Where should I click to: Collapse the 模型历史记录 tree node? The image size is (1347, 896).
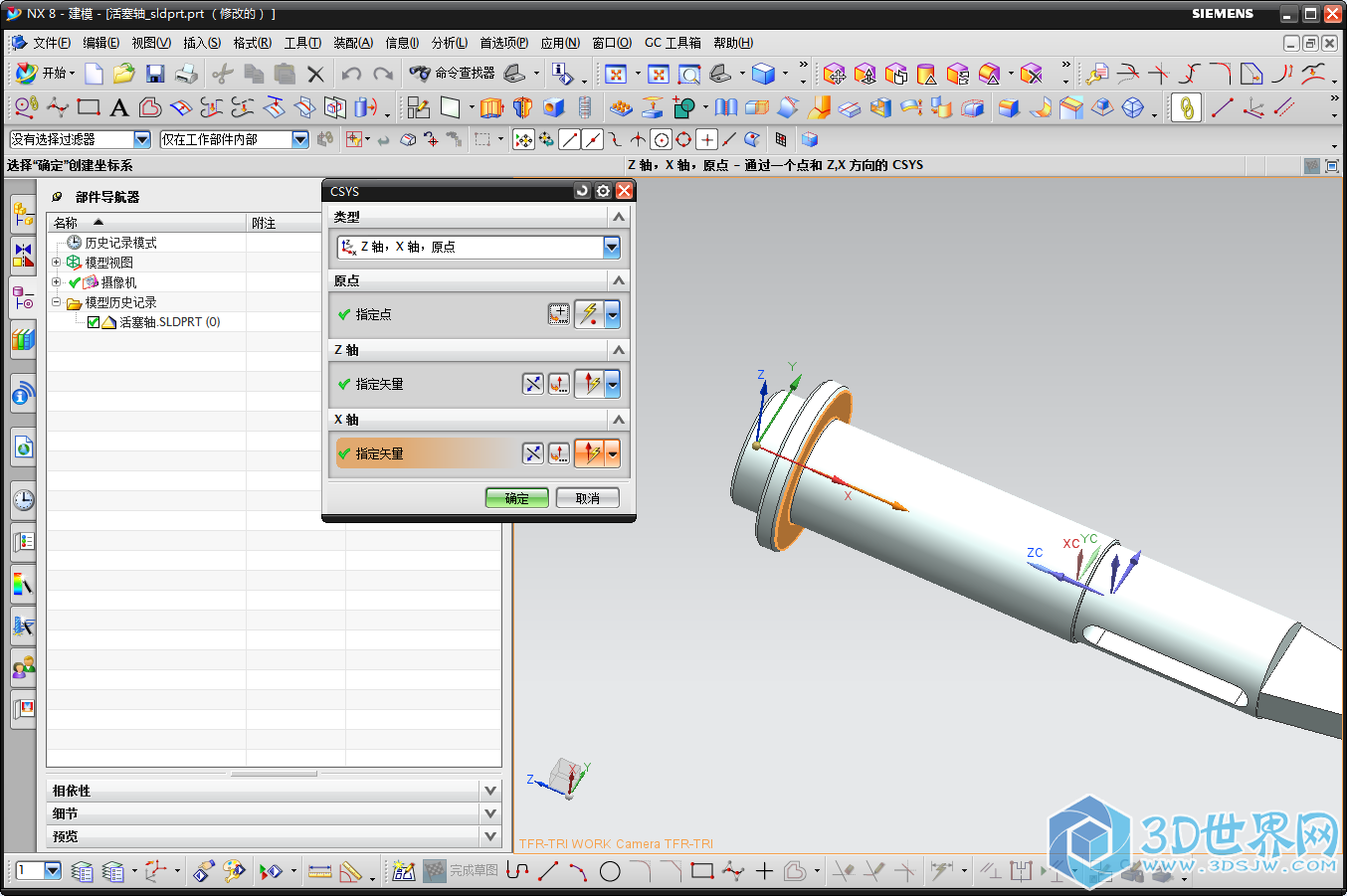coord(56,302)
